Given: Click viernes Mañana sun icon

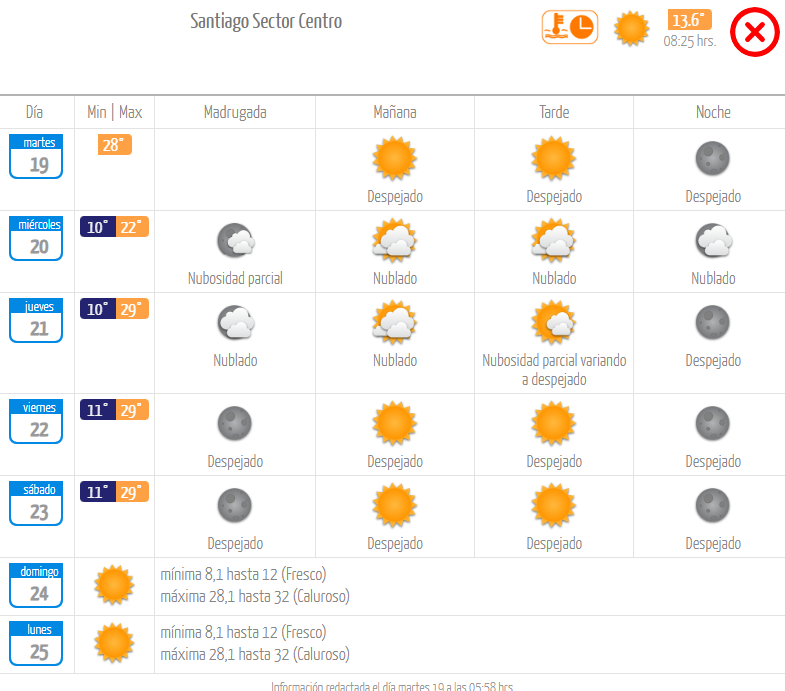Looking at the screenshot, I should (395, 423).
